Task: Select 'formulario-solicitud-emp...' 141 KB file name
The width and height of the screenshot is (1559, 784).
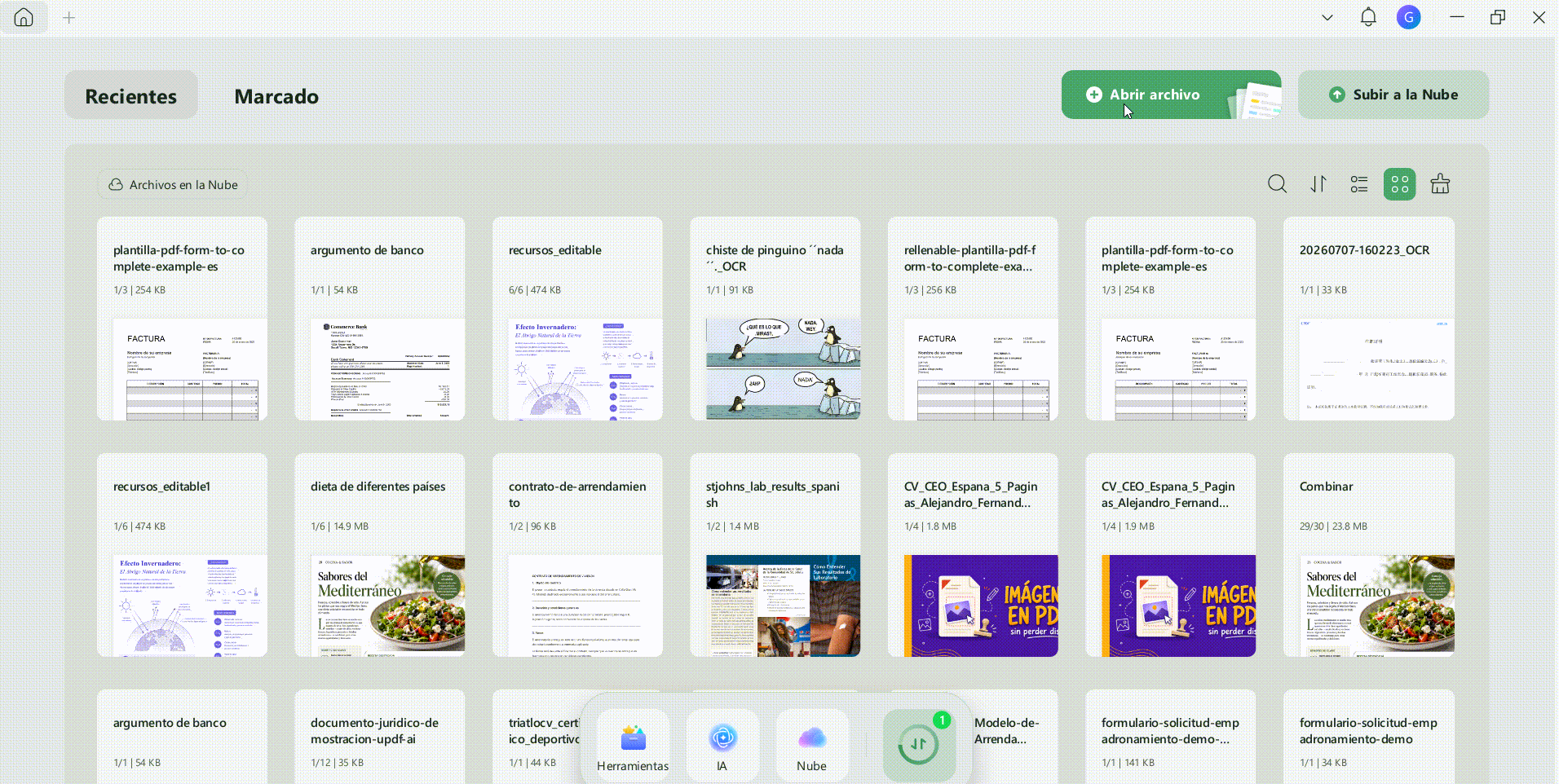Action: coord(1170,731)
